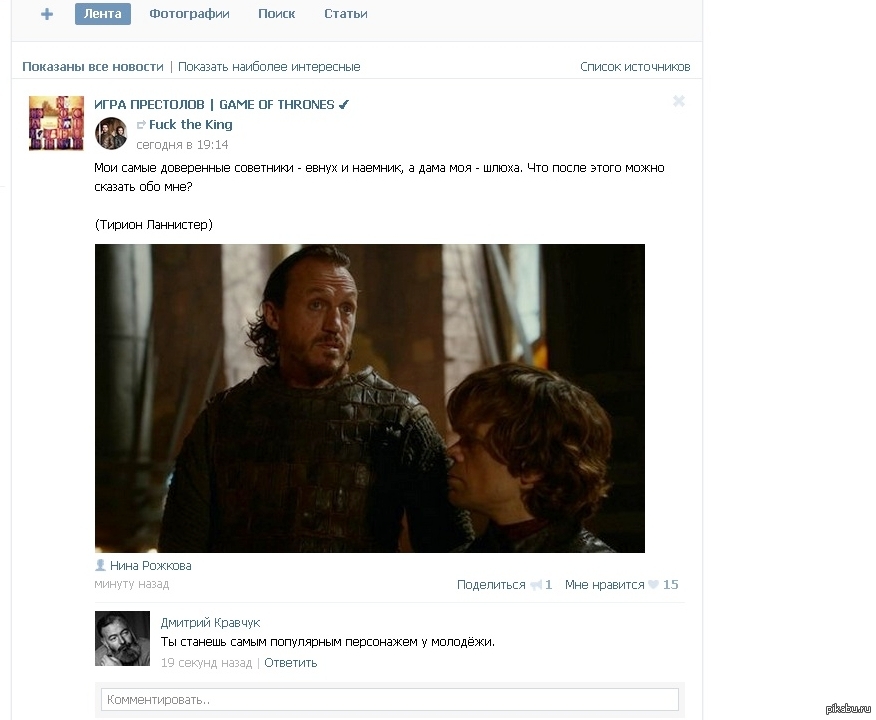This screenshot has height=720, width=876.
Task: Show the most interesting news filter
Action: [x=269, y=67]
